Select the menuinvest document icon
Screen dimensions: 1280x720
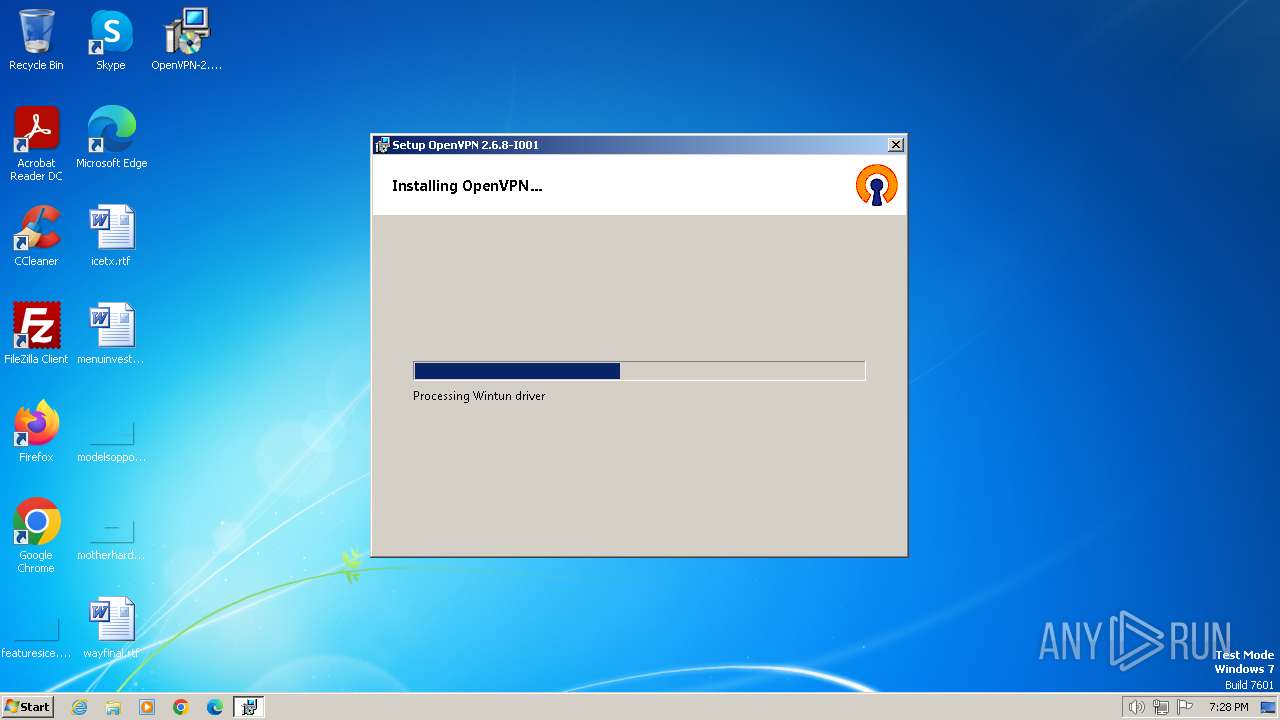[111, 334]
